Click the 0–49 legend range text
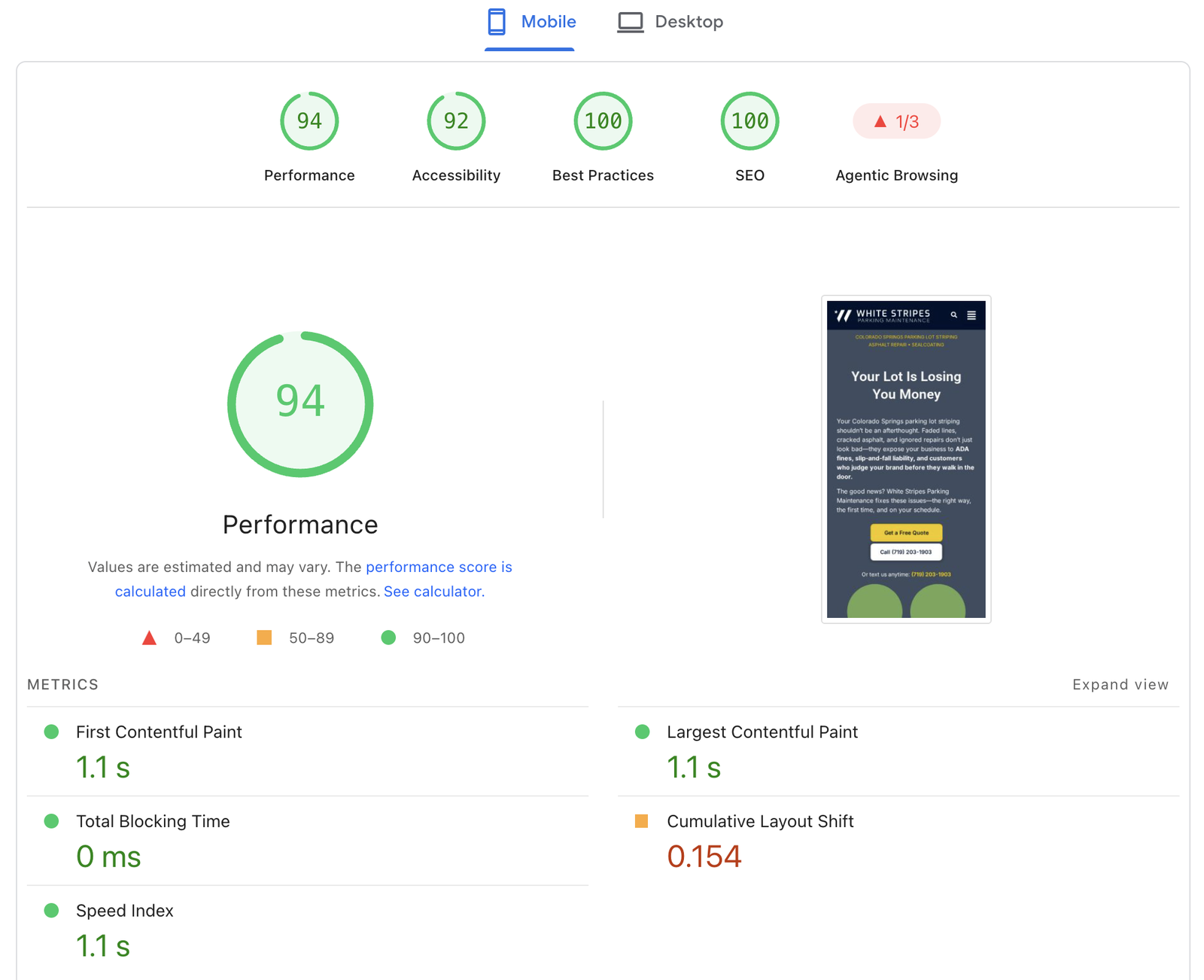1204x980 pixels. point(192,638)
